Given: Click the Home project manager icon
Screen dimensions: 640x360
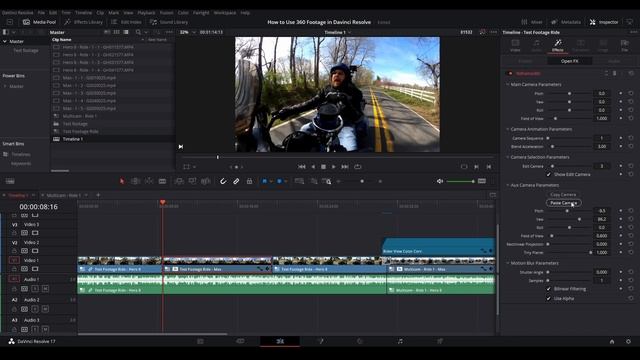Looking at the screenshot, I should point(612,341).
